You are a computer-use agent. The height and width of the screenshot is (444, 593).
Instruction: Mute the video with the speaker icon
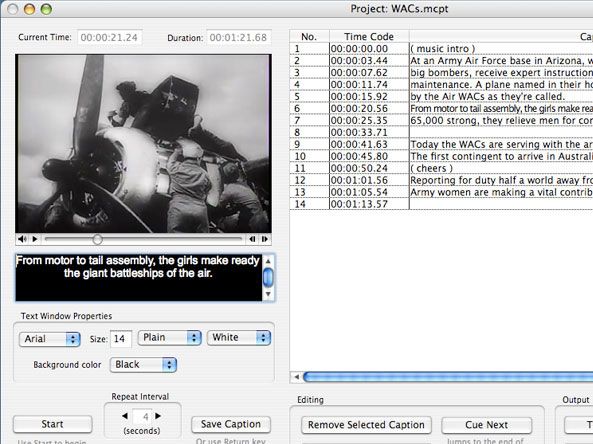tap(22, 239)
